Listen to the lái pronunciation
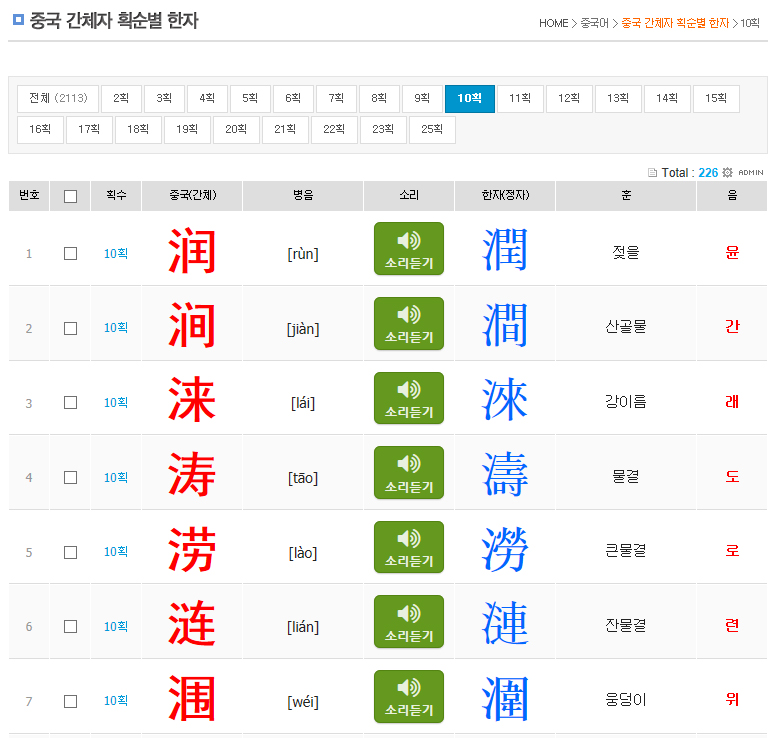 (408, 398)
